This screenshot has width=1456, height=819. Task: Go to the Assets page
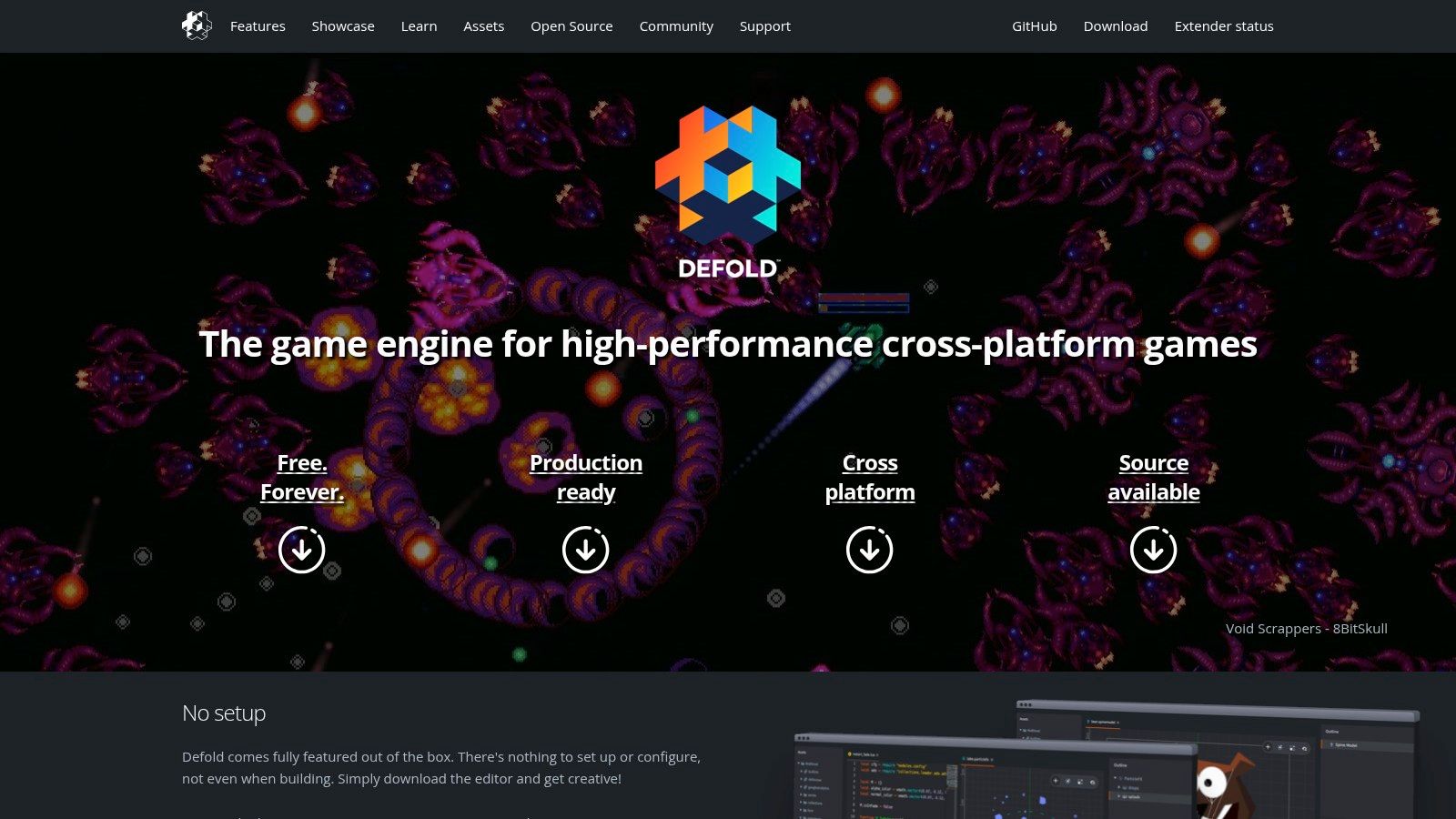click(x=483, y=26)
